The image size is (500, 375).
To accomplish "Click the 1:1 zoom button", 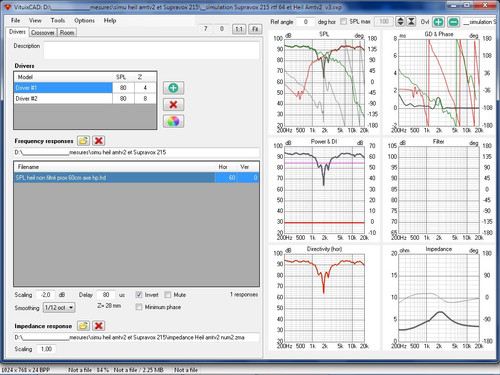I will pyautogui.click(x=239, y=29).
